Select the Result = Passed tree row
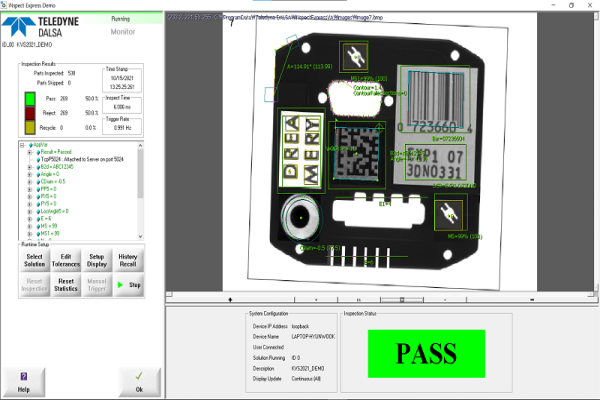Image resolution: width=600 pixels, height=400 pixels. coord(56,152)
